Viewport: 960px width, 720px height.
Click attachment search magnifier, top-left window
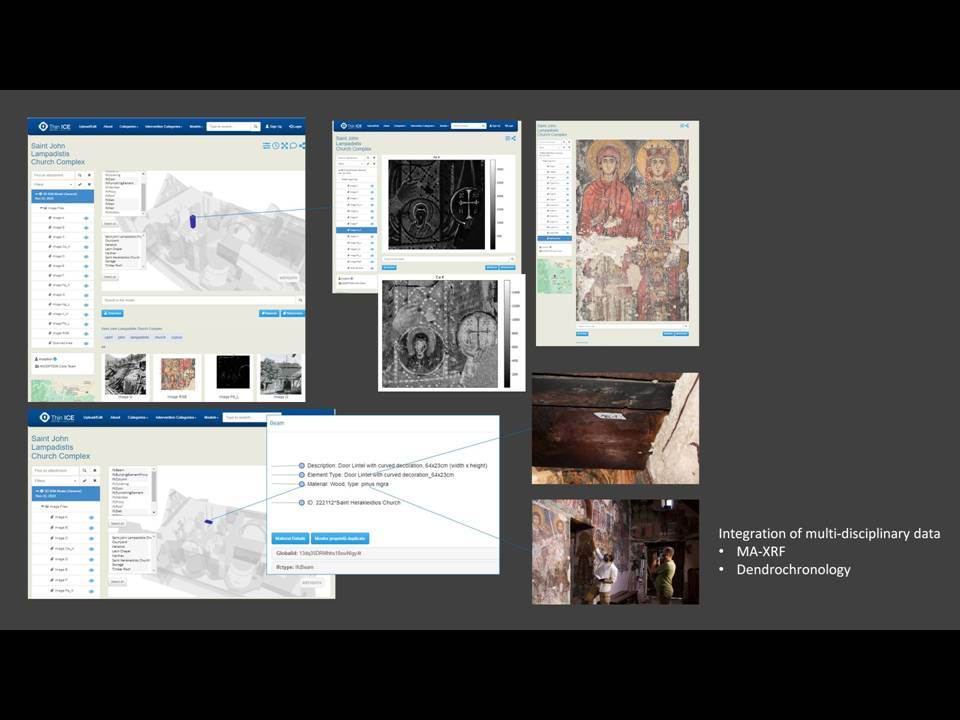(80, 175)
